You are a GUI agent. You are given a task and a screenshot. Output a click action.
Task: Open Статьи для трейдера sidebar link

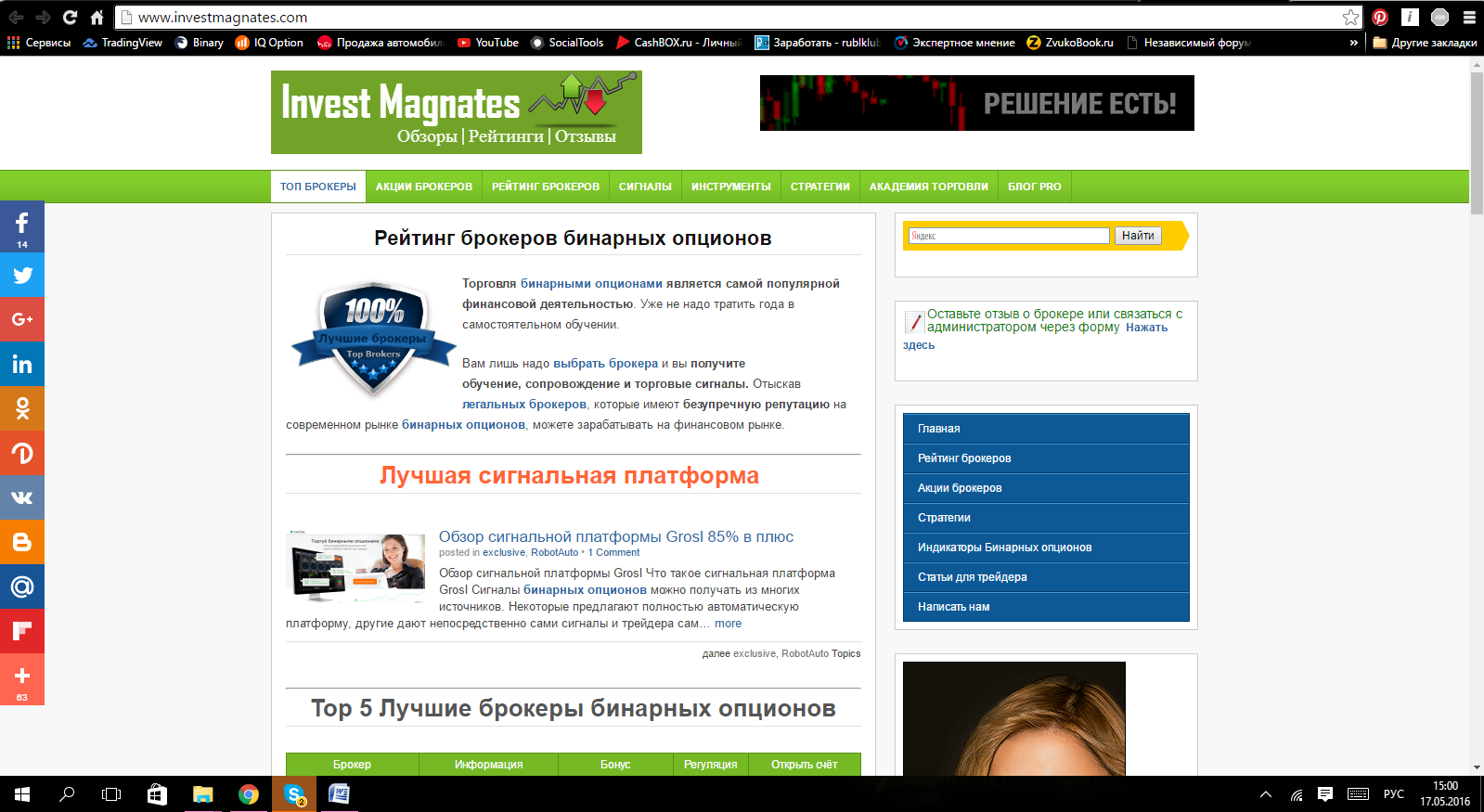pyautogui.click(x=1046, y=577)
